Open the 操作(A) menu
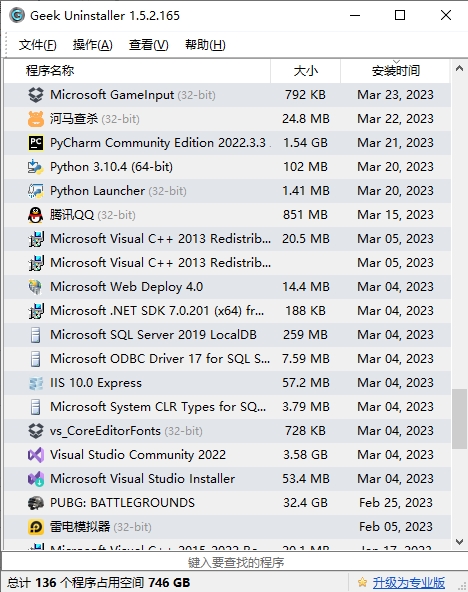468x592 pixels. tap(92, 45)
